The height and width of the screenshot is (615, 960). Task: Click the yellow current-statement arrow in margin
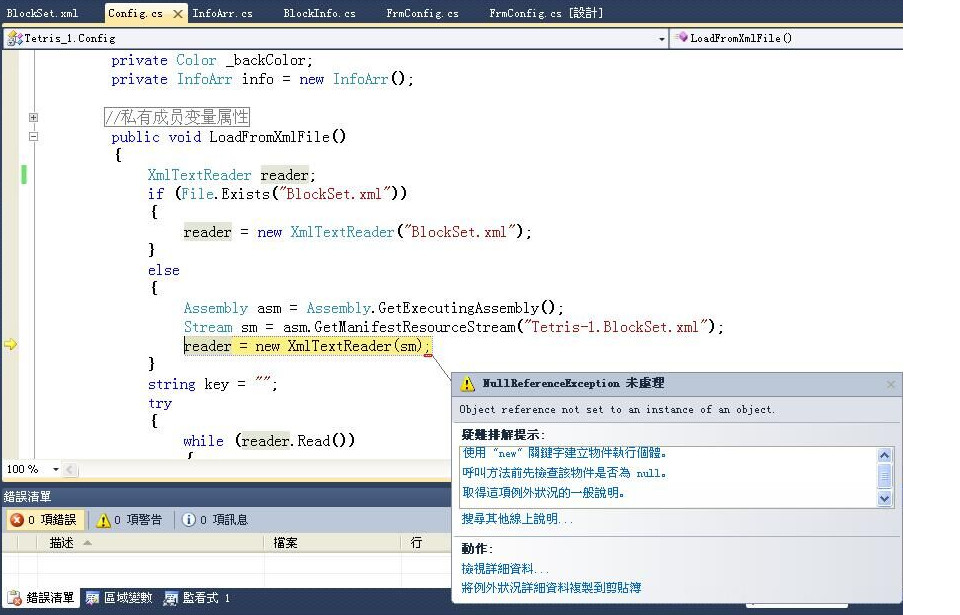click(x=10, y=344)
